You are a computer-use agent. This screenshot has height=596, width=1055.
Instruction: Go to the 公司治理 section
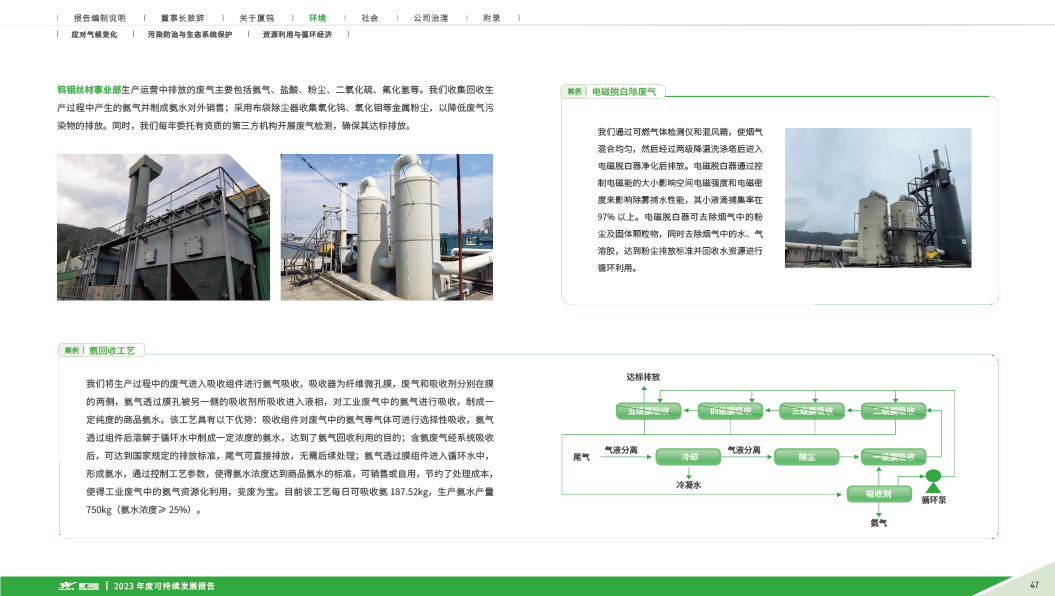(430, 18)
